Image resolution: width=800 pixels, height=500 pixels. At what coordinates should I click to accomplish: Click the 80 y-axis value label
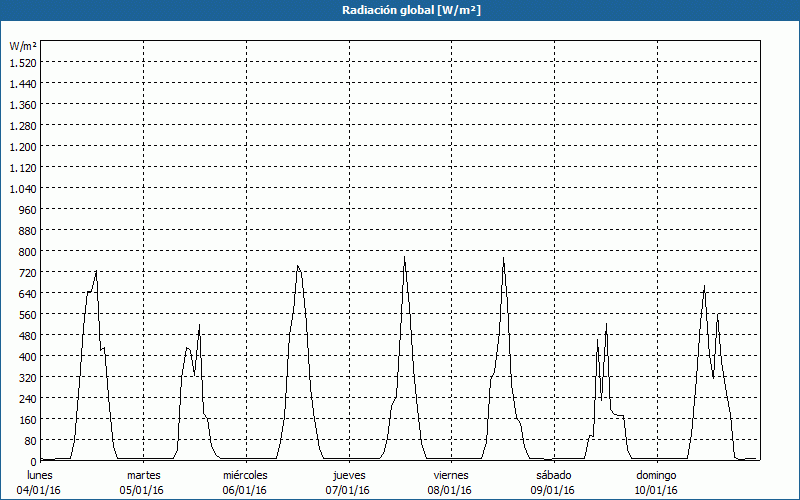pyautogui.click(x=30, y=440)
